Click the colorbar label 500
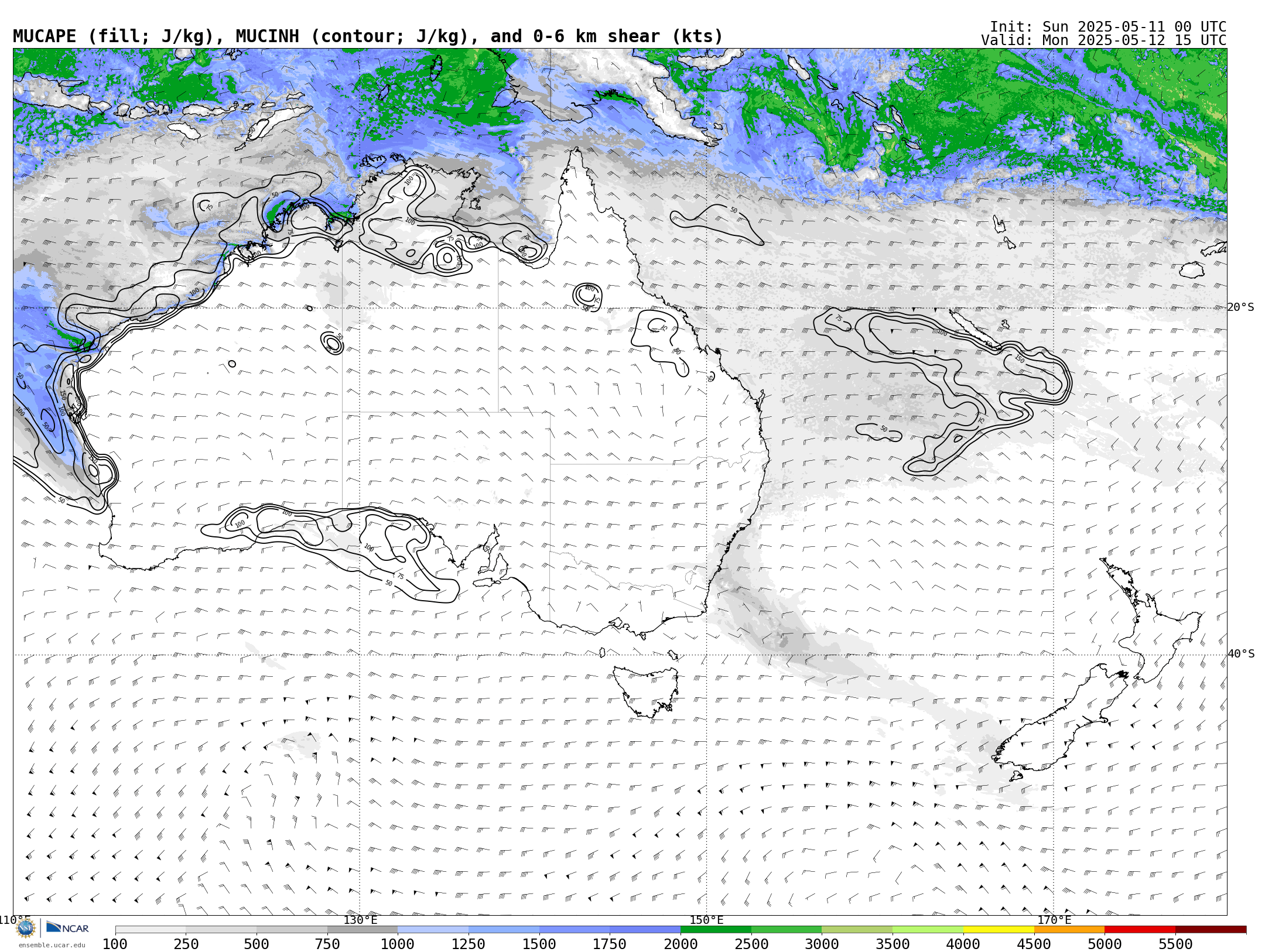The width and height of the screenshot is (1265, 952). (257, 944)
